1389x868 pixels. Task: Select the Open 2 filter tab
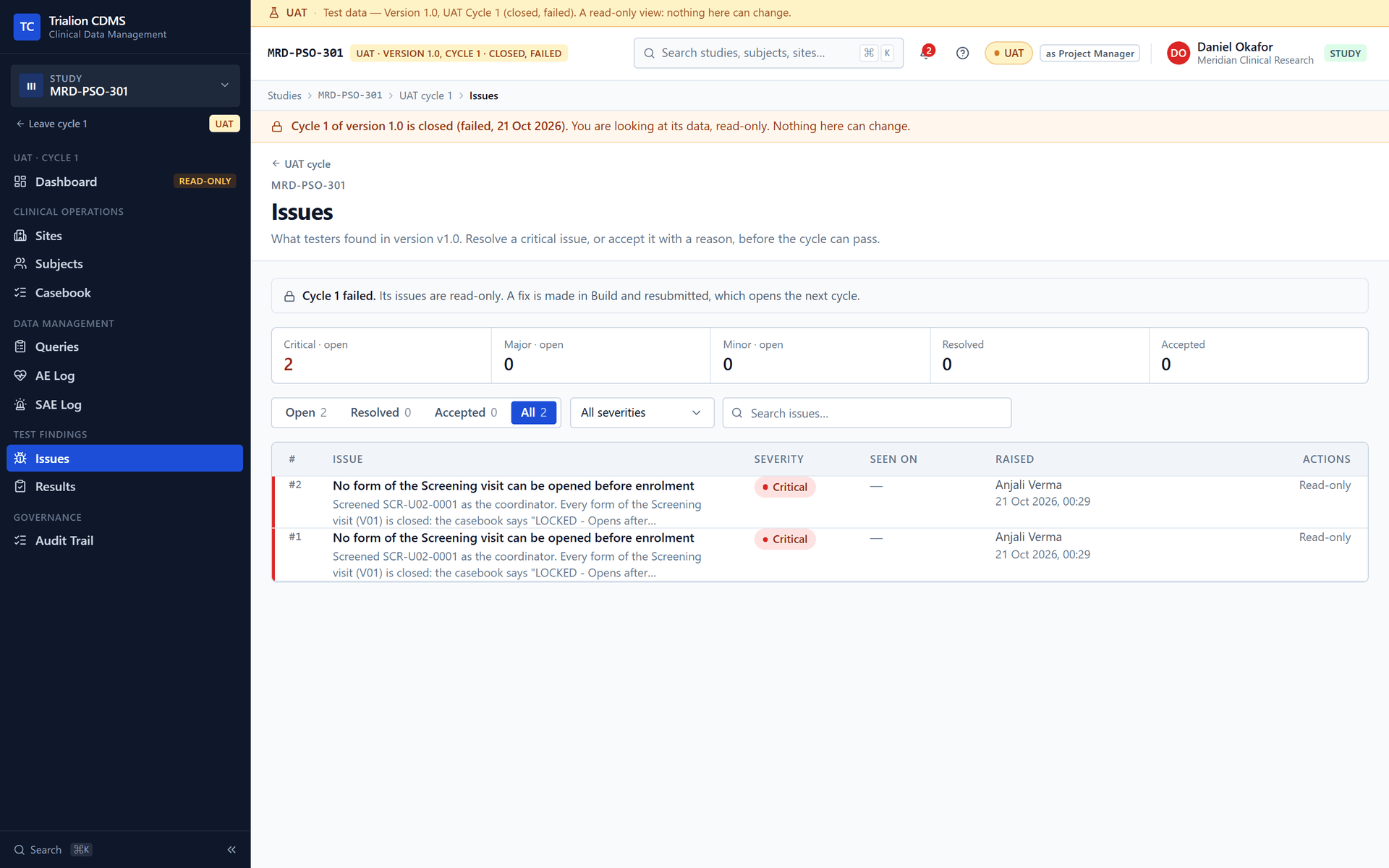pyautogui.click(x=306, y=412)
